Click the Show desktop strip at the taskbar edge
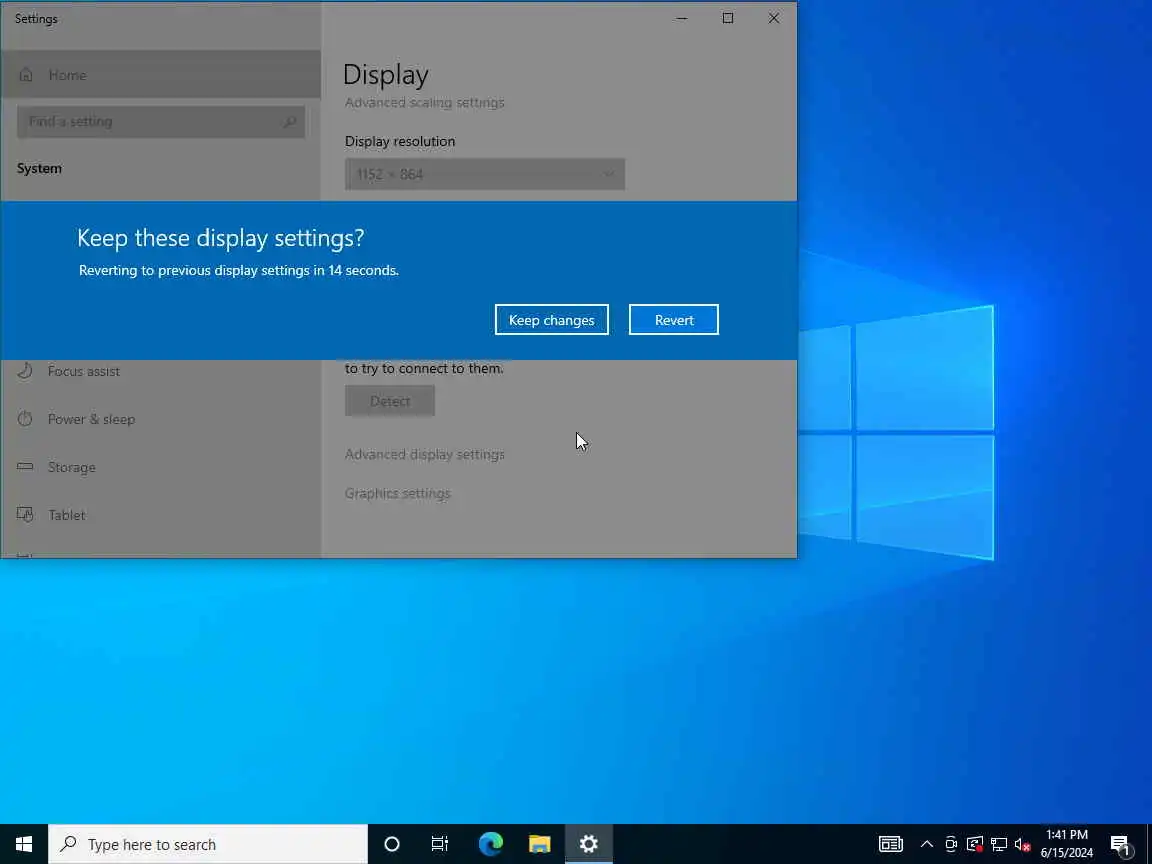The height and width of the screenshot is (864, 1152). point(1148,844)
